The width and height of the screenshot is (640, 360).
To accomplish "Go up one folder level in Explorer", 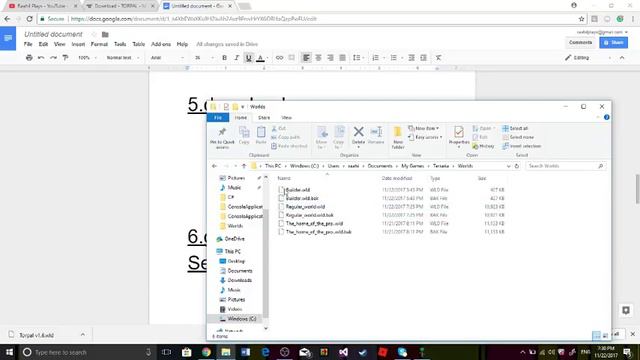I will [x=244, y=166].
